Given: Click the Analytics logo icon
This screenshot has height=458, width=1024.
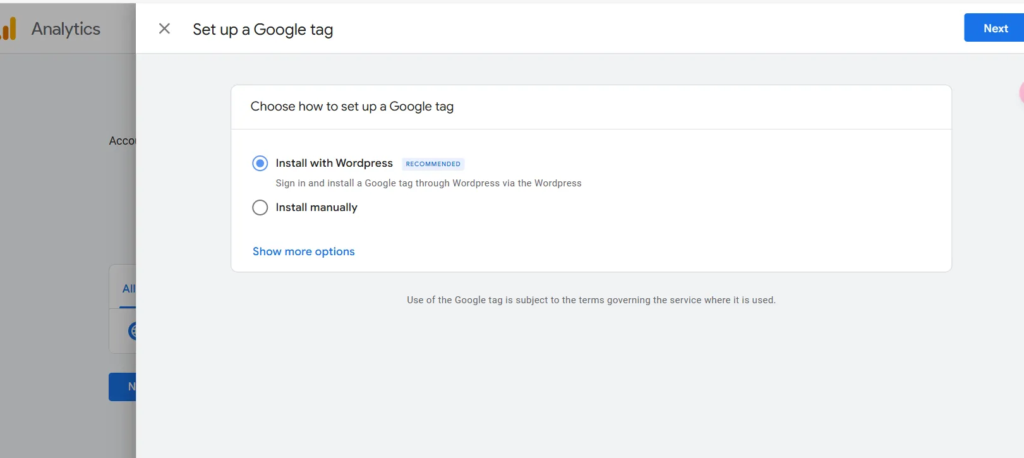Looking at the screenshot, I should 7,29.
